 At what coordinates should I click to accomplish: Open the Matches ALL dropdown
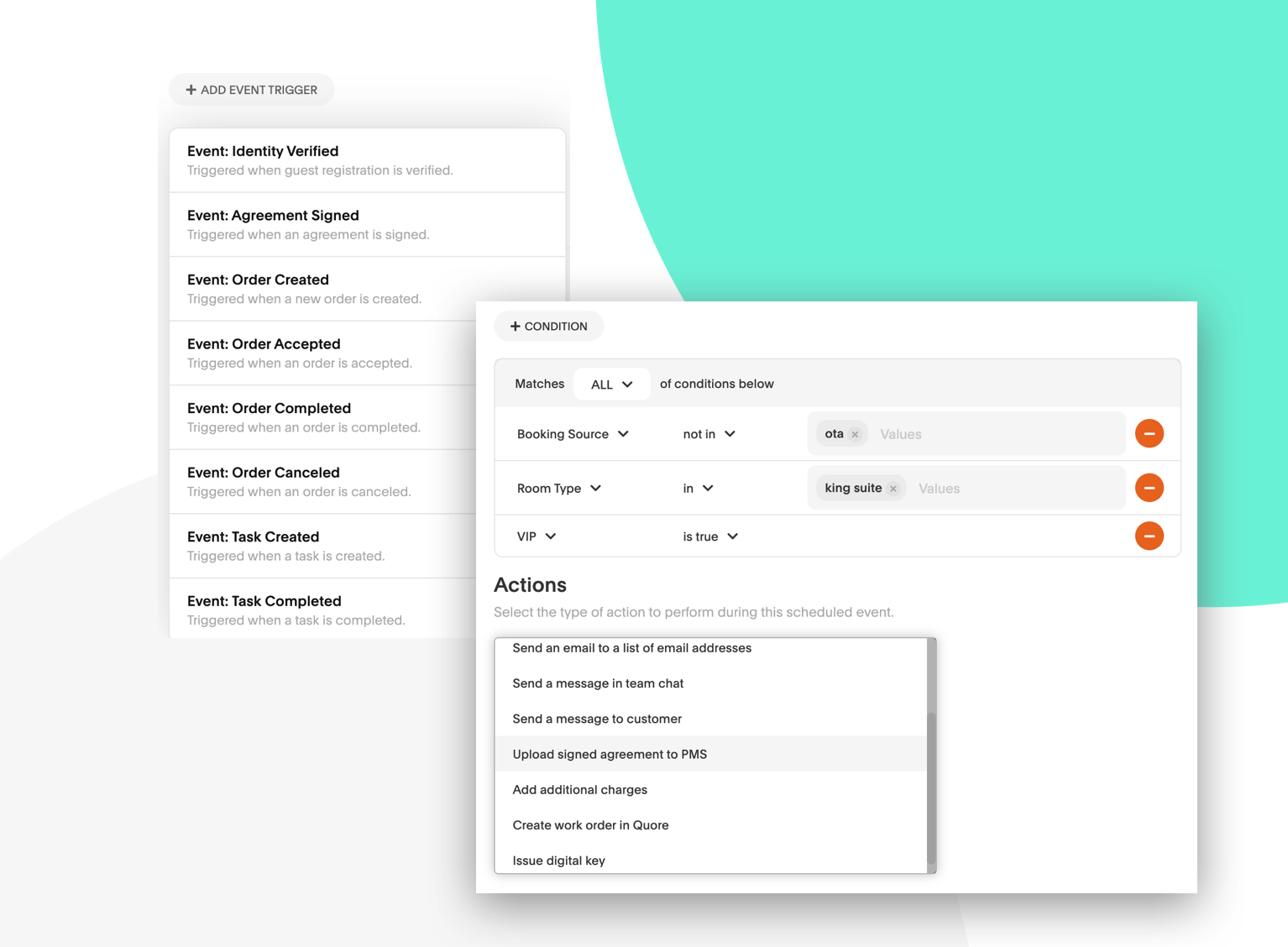click(x=611, y=385)
